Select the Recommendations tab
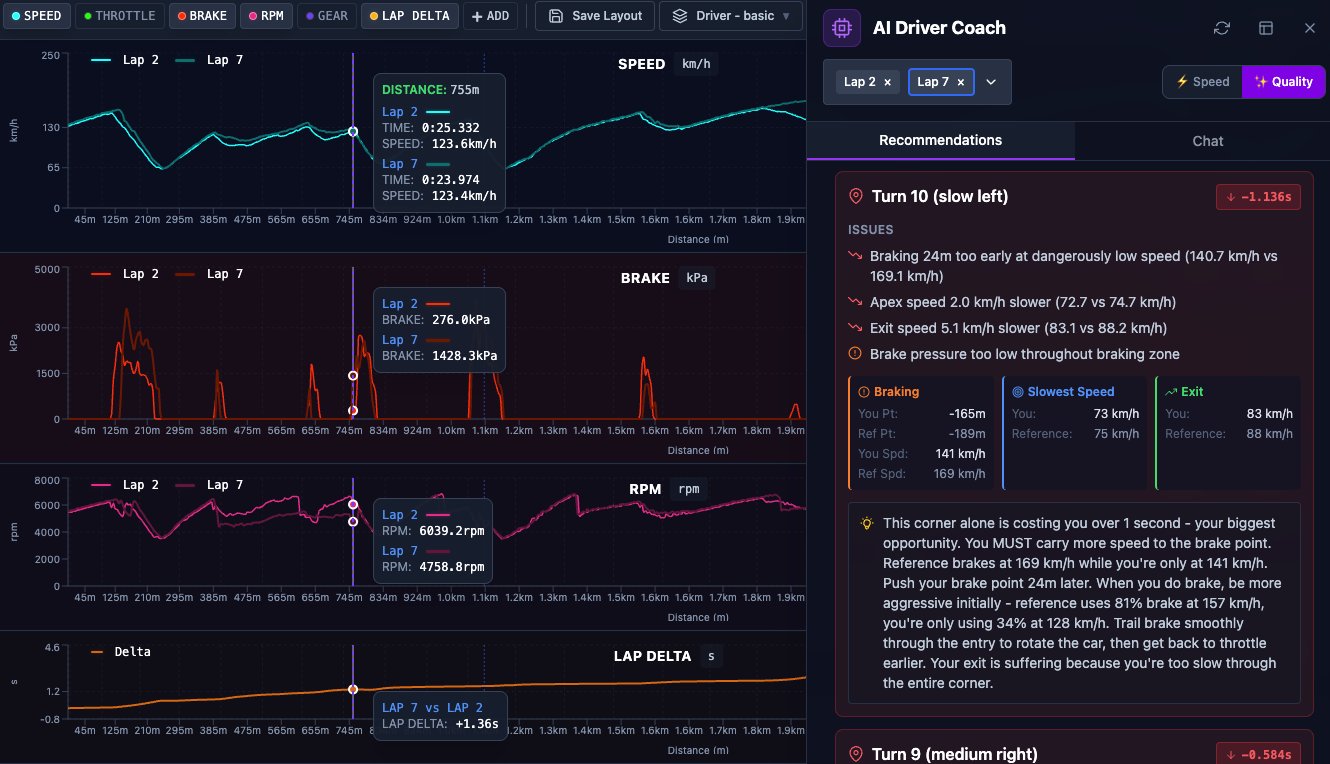Image resolution: width=1330 pixels, height=764 pixels. (940, 140)
